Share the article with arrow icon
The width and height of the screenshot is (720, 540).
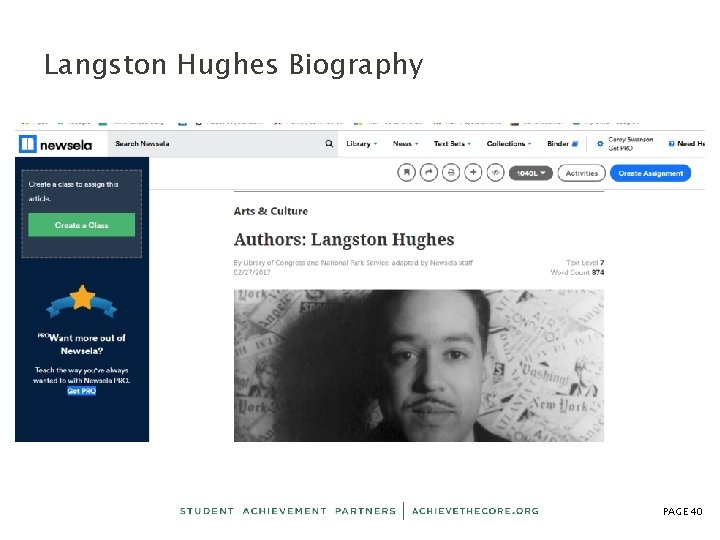[429, 173]
